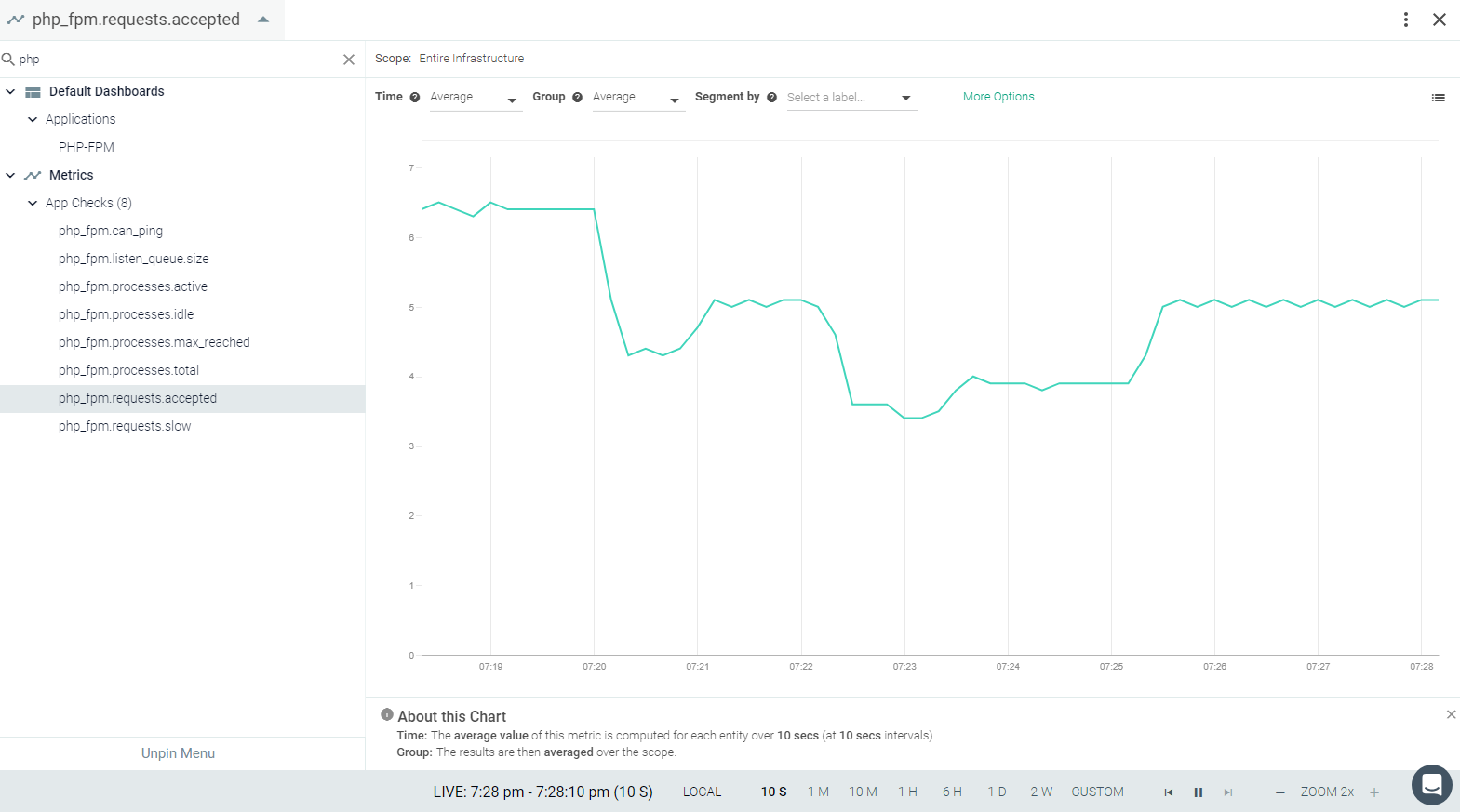Click the Segment by help icon
The width and height of the screenshot is (1460, 812).
pos(771,97)
